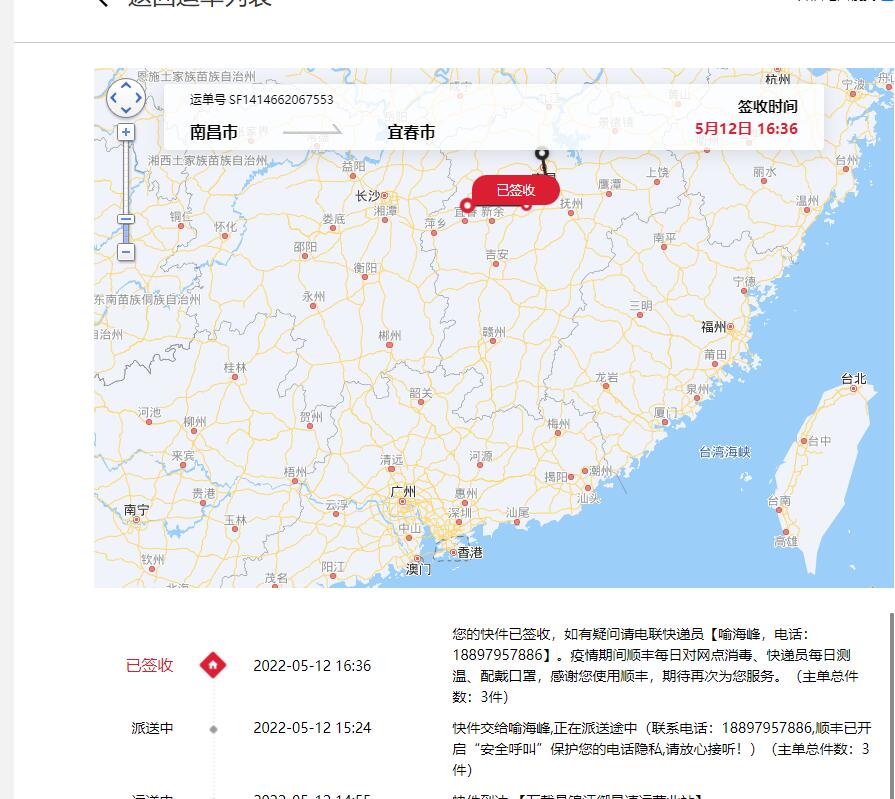Select the Yichun destination marker on the map

[467, 205]
